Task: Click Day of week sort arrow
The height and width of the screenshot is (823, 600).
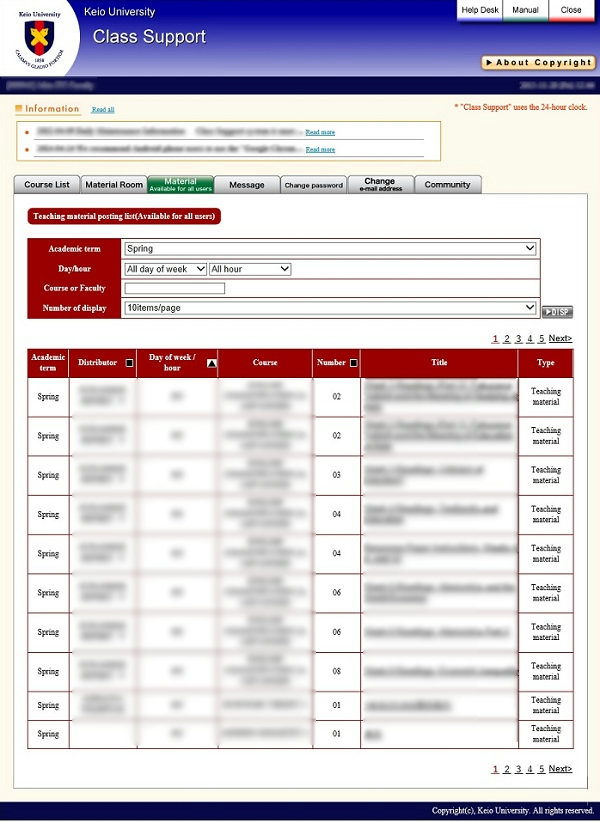Action: pos(211,364)
